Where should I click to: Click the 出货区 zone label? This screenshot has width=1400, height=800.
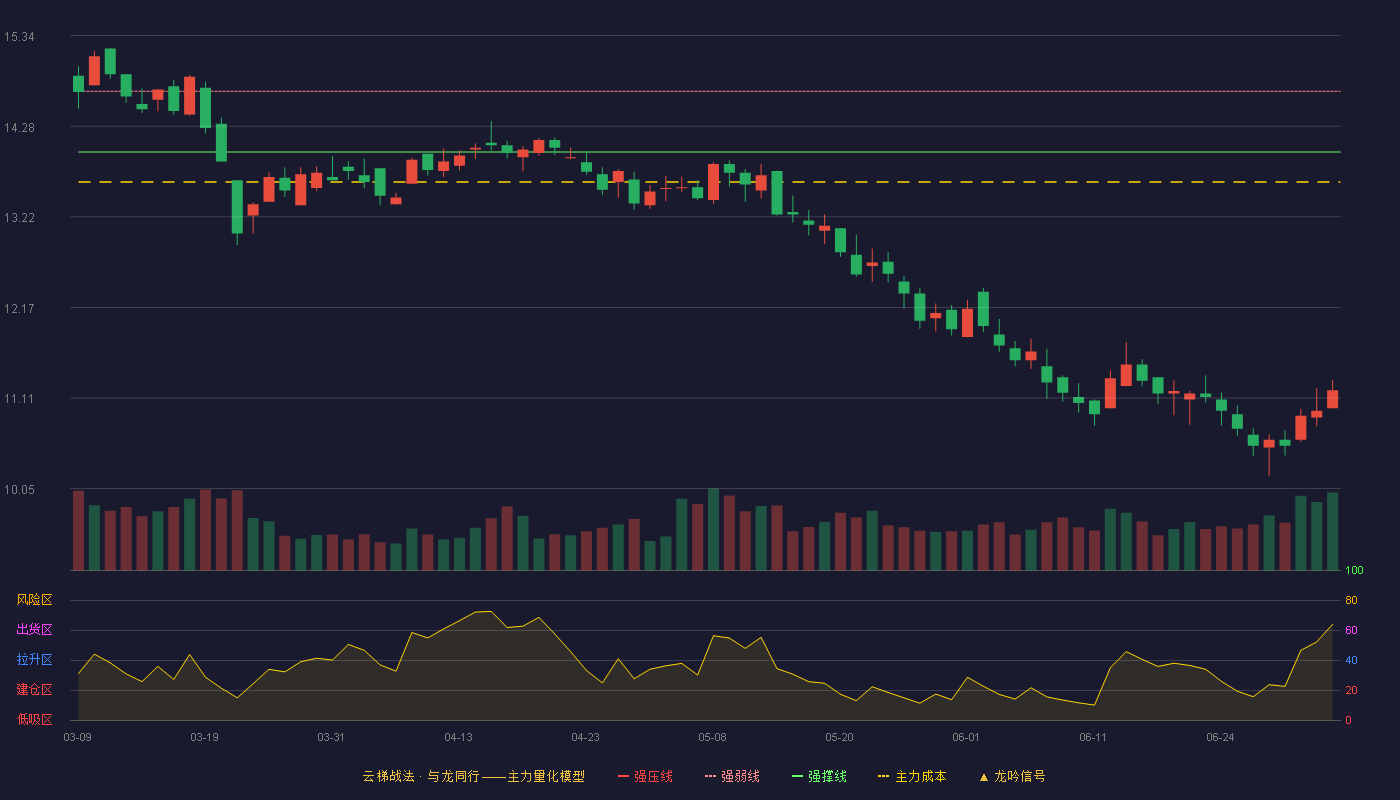[x=34, y=630]
